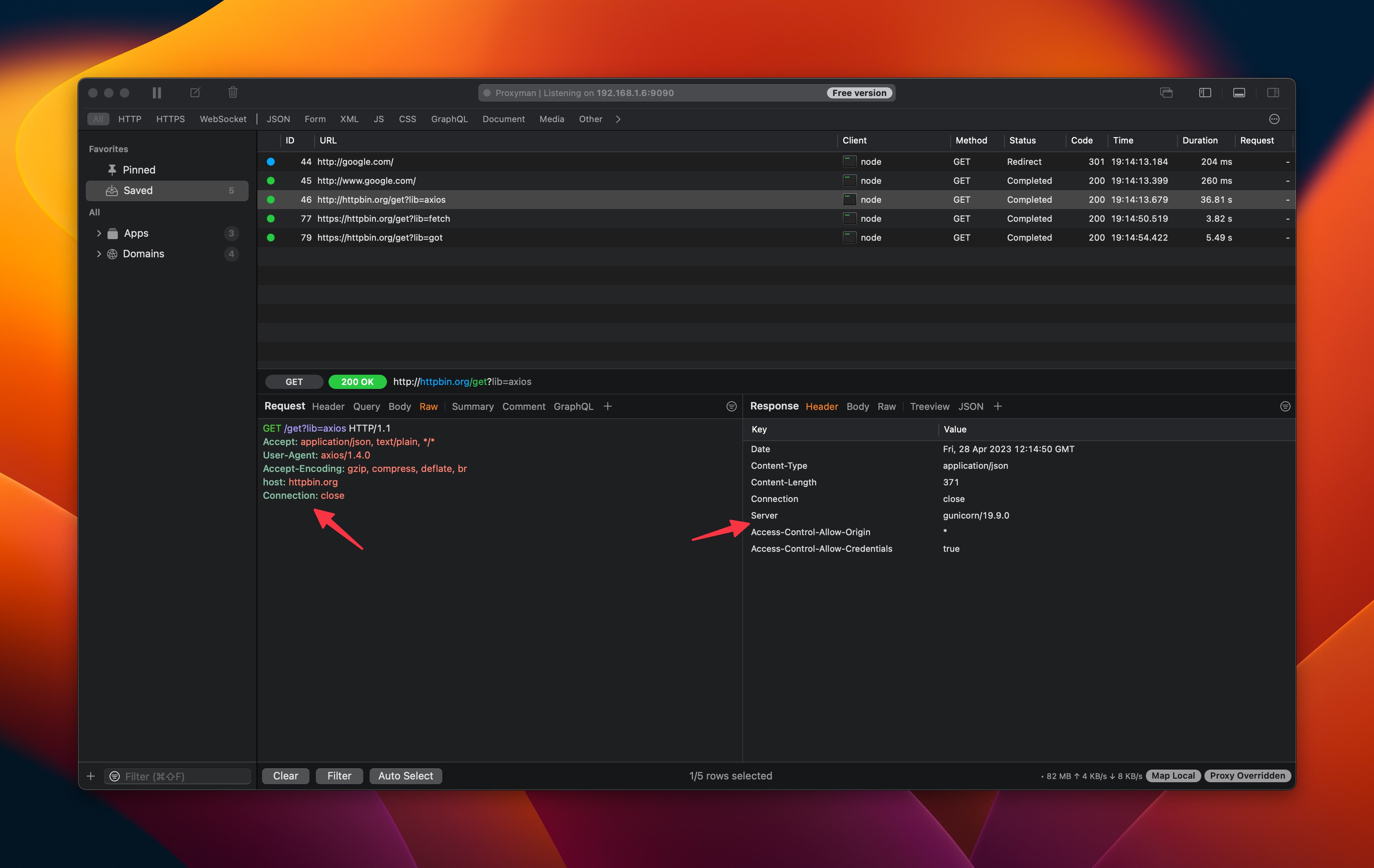This screenshot has height=868, width=1374.
Task: Toggle Proxy Overridden
Action: [1248, 776]
